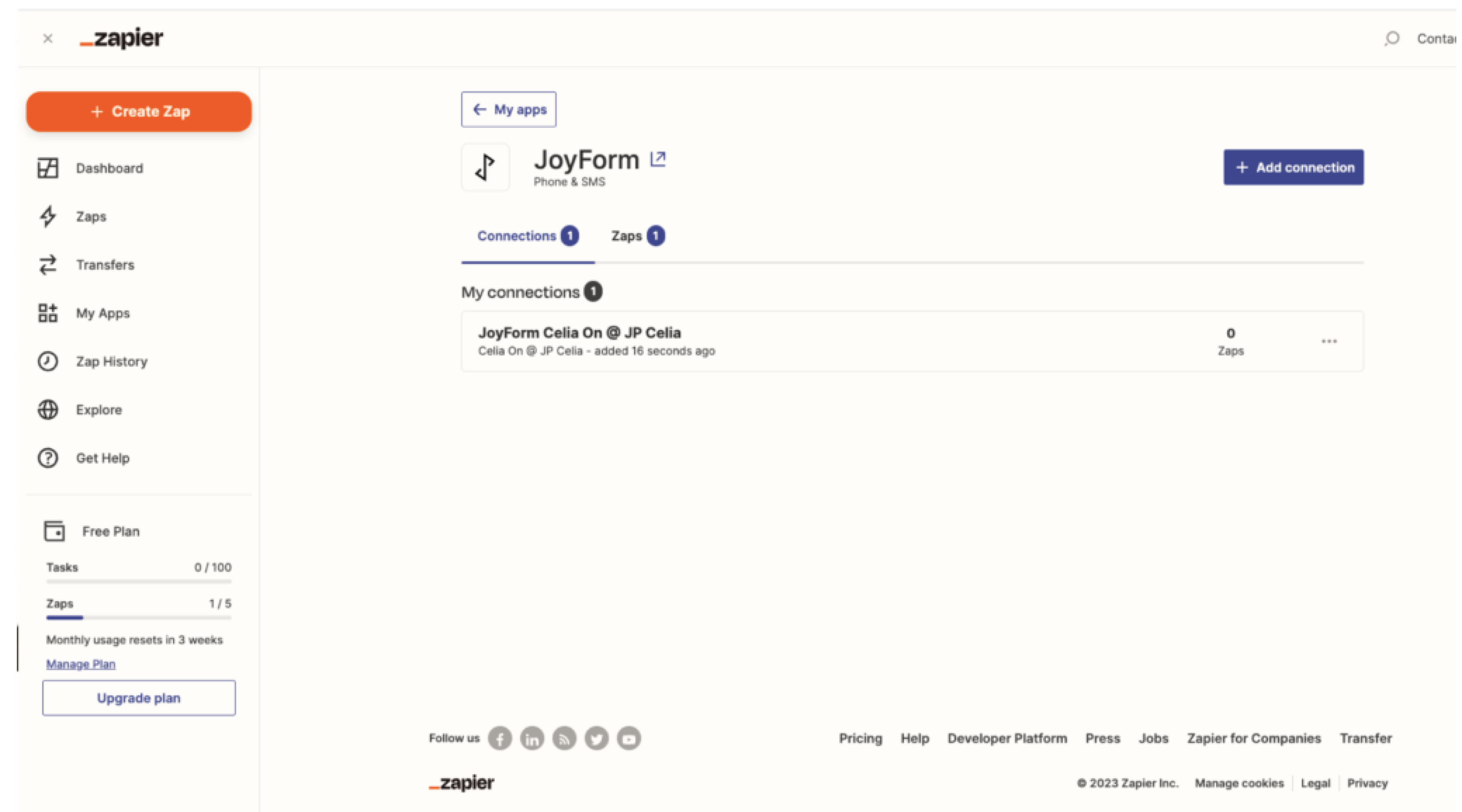Open Explore from the sidebar
1462x812 pixels.
[99, 409]
